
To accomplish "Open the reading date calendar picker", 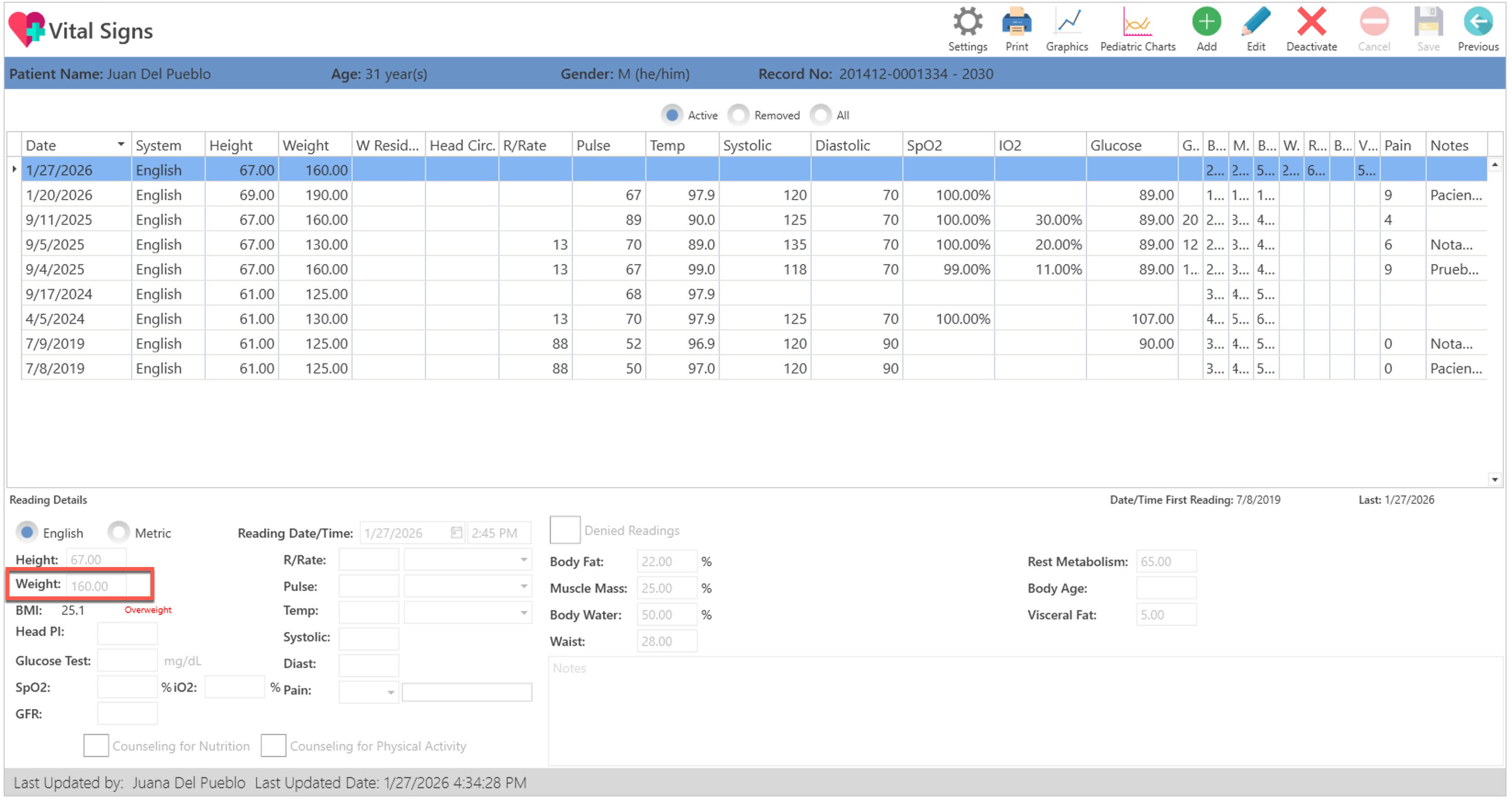I will (x=456, y=532).
